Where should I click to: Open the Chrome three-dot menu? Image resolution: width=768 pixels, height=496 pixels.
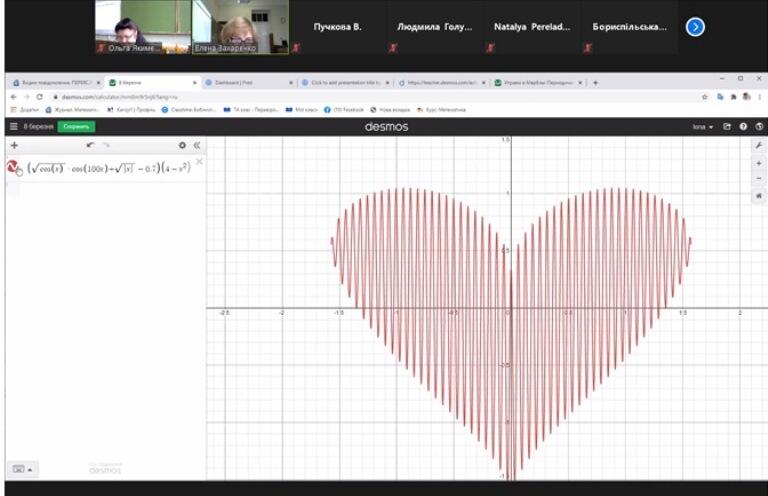click(x=760, y=97)
